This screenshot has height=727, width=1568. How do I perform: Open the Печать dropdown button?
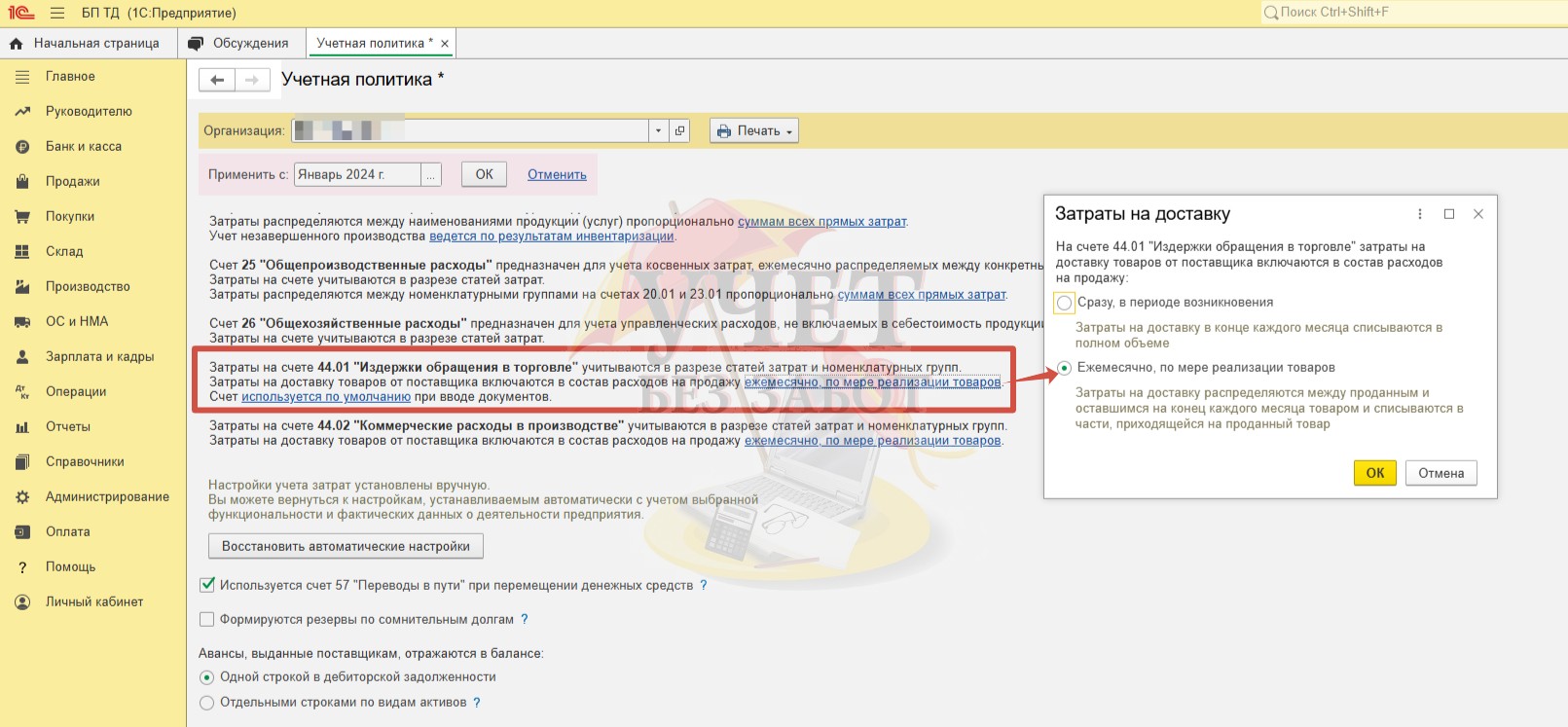(754, 130)
